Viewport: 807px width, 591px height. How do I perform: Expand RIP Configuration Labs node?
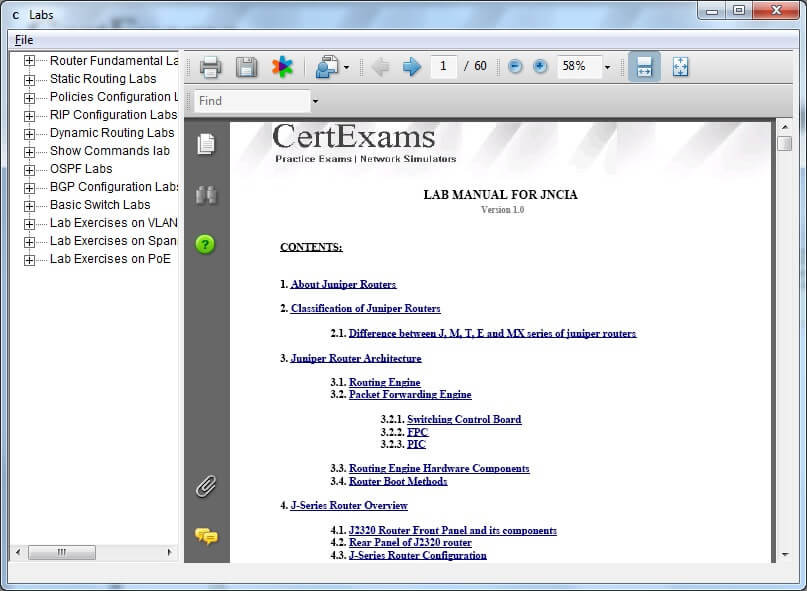pyautogui.click(x=29, y=116)
